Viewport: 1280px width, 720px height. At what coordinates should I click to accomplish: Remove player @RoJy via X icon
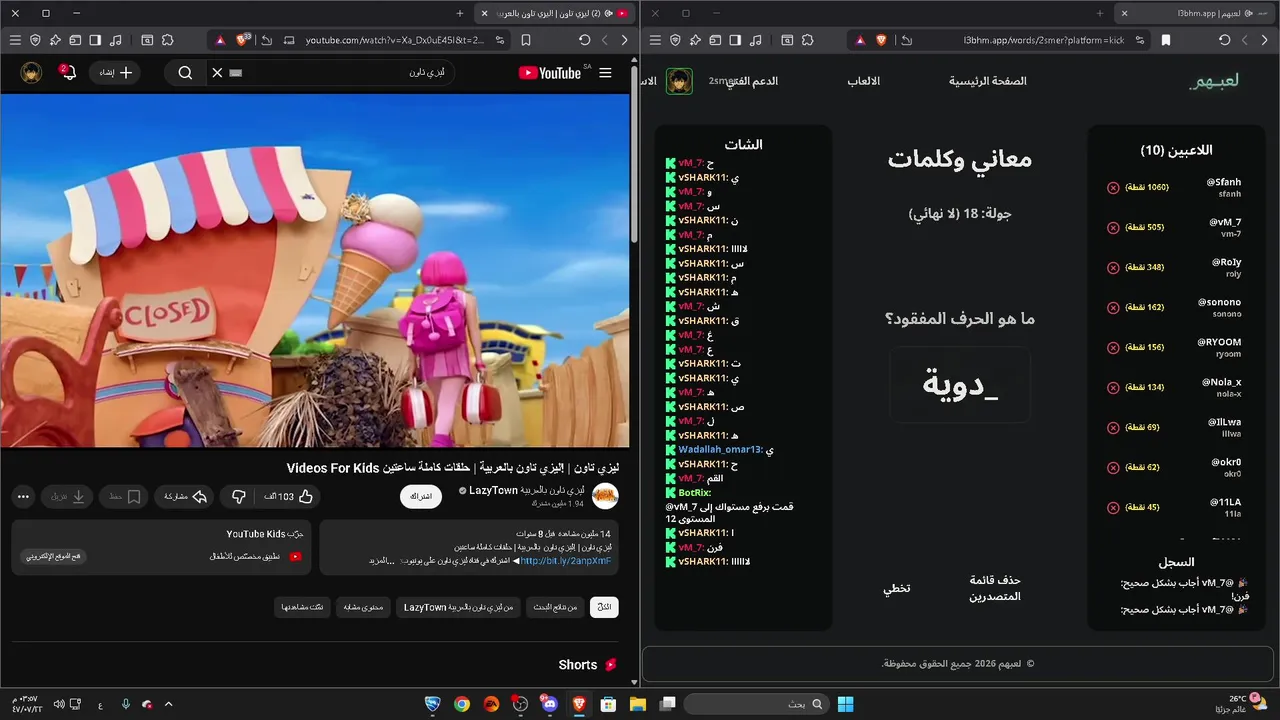(x=1113, y=267)
